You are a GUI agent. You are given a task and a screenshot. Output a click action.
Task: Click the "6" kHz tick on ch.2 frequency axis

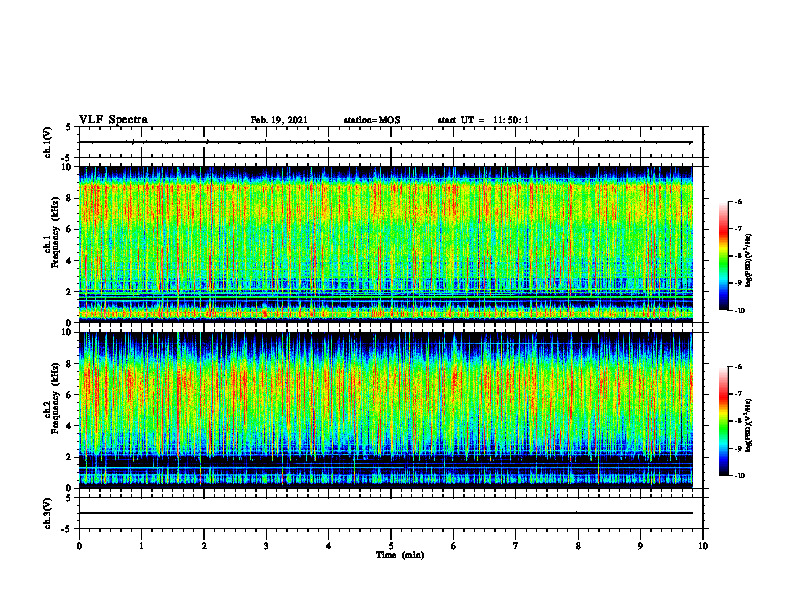[70, 395]
